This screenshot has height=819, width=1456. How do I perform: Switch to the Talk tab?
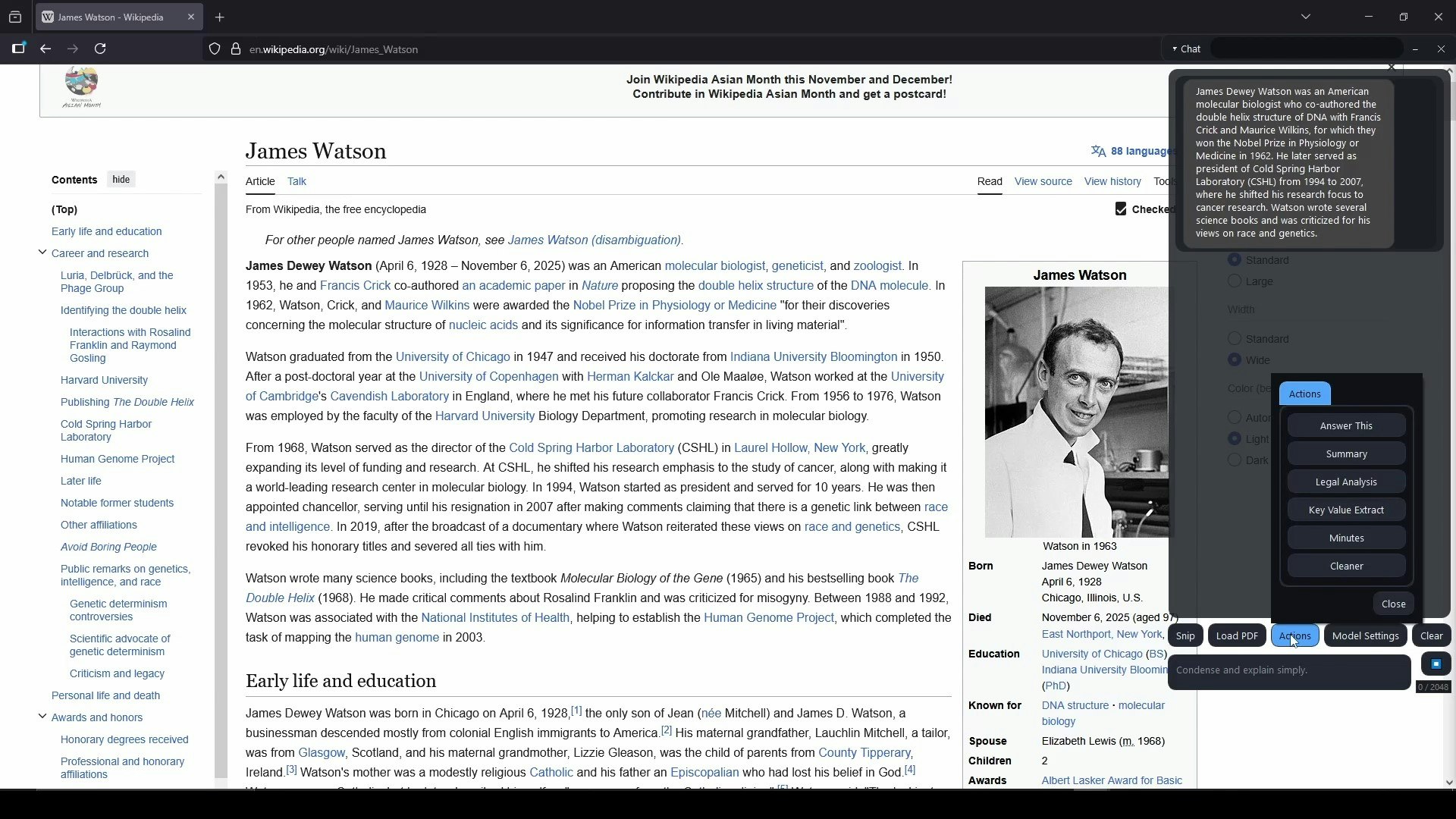[x=297, y=181]
